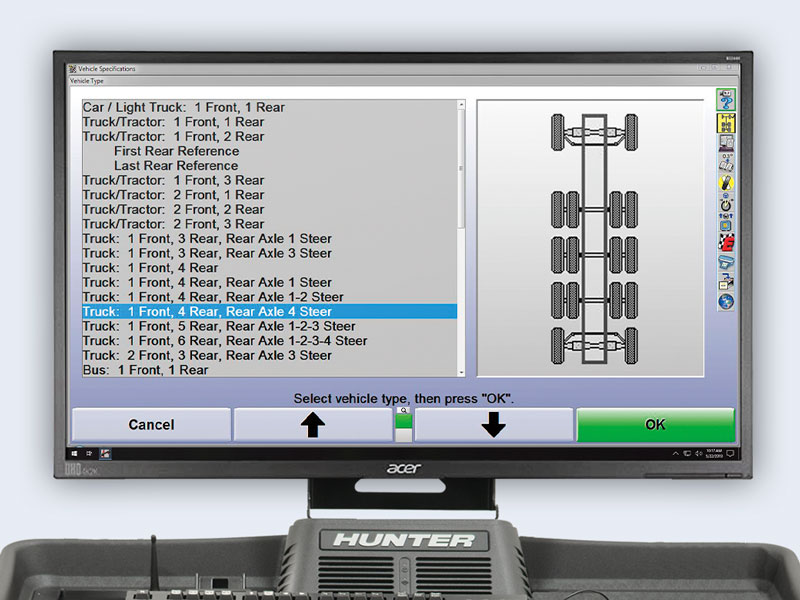Expand hidden icons chevron in taskbar
800x600 pixels.
(675, 453)
